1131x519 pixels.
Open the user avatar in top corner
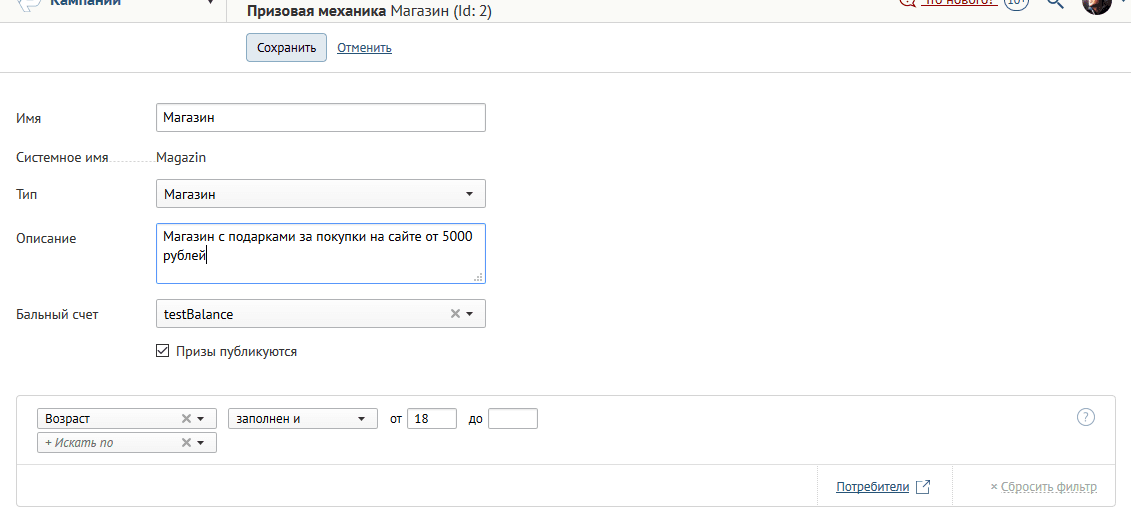(x=1096, y=4)
